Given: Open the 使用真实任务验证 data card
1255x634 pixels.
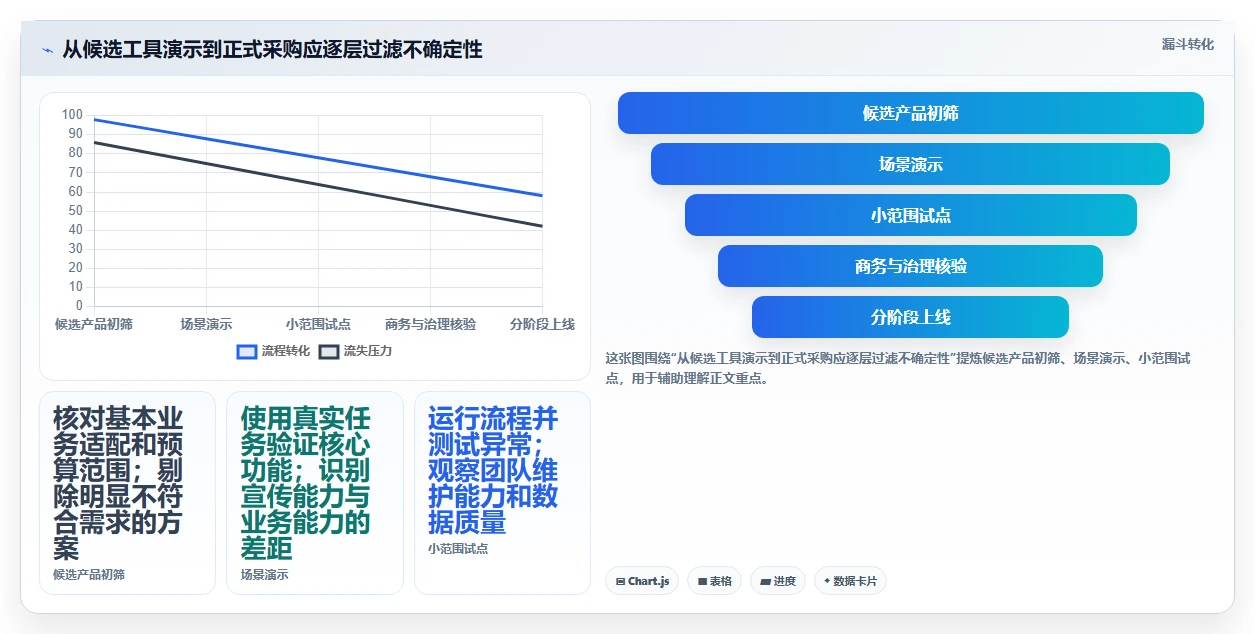Looking at the screenshot, I should pyautogui.click(x=315, y=493).
